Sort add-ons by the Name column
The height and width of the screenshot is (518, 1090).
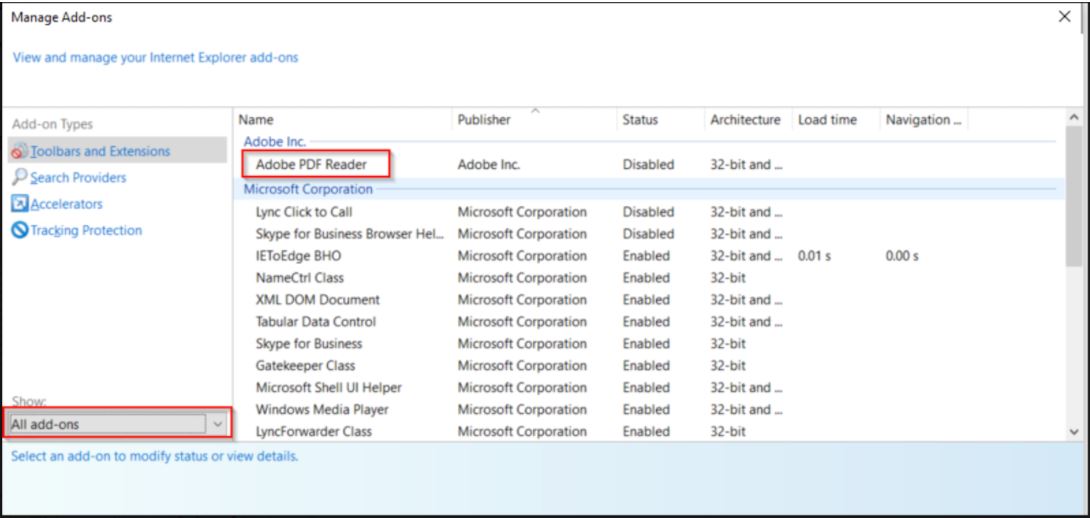pyautogui.click(x=257, y=120)
